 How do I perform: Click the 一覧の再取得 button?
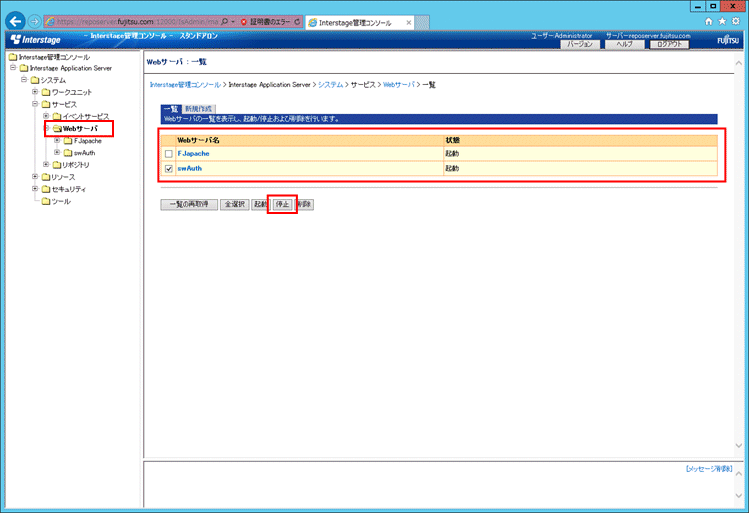pyautogui.click(x=189, y=204)
